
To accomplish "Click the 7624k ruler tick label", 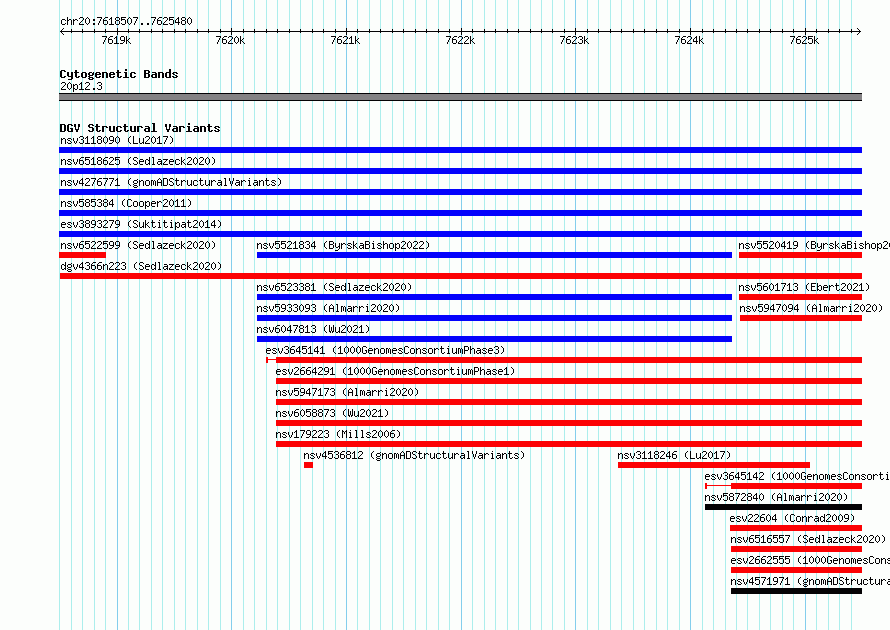I will click(x=689, y=40).
